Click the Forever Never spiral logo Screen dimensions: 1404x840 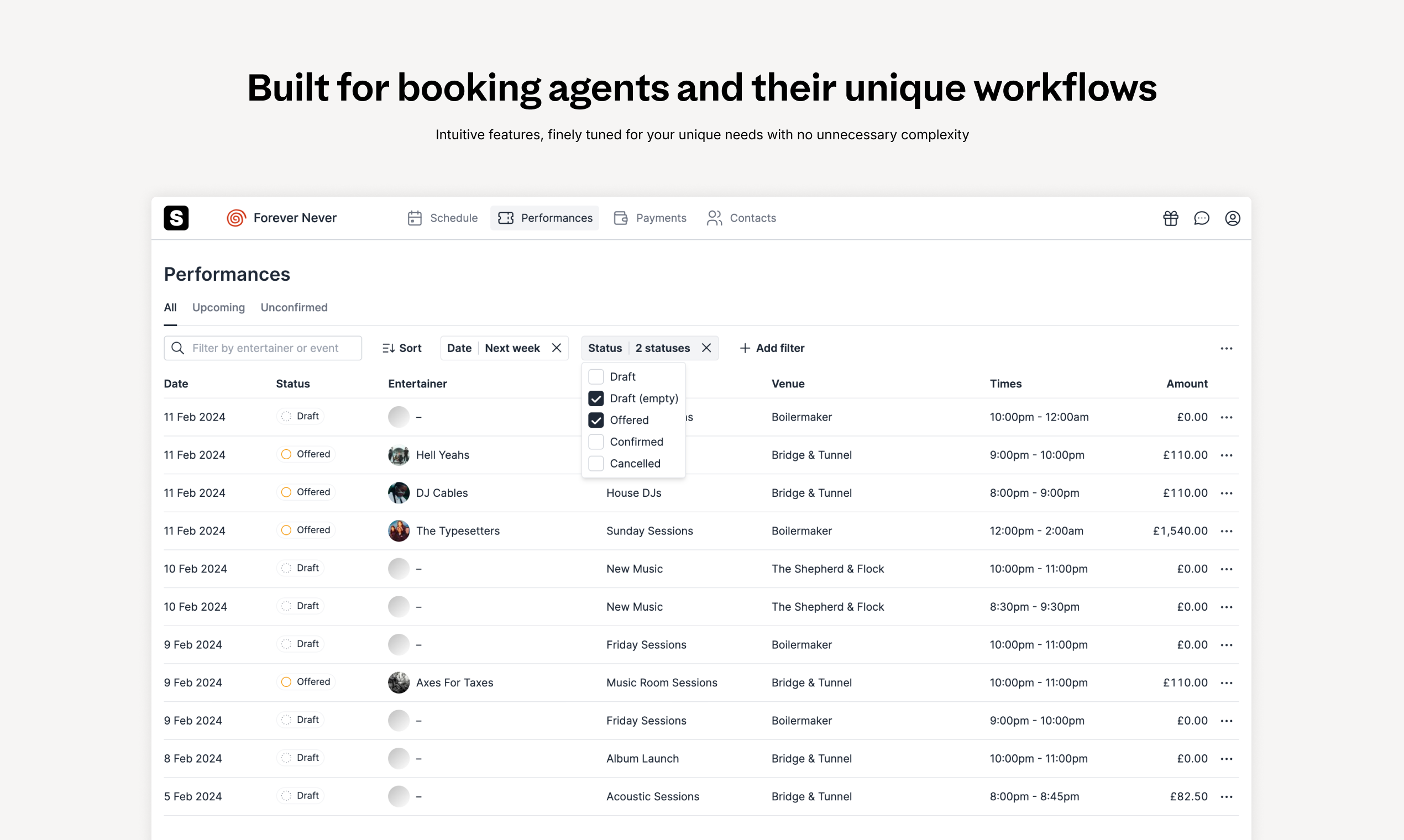(x=236, y=218)
